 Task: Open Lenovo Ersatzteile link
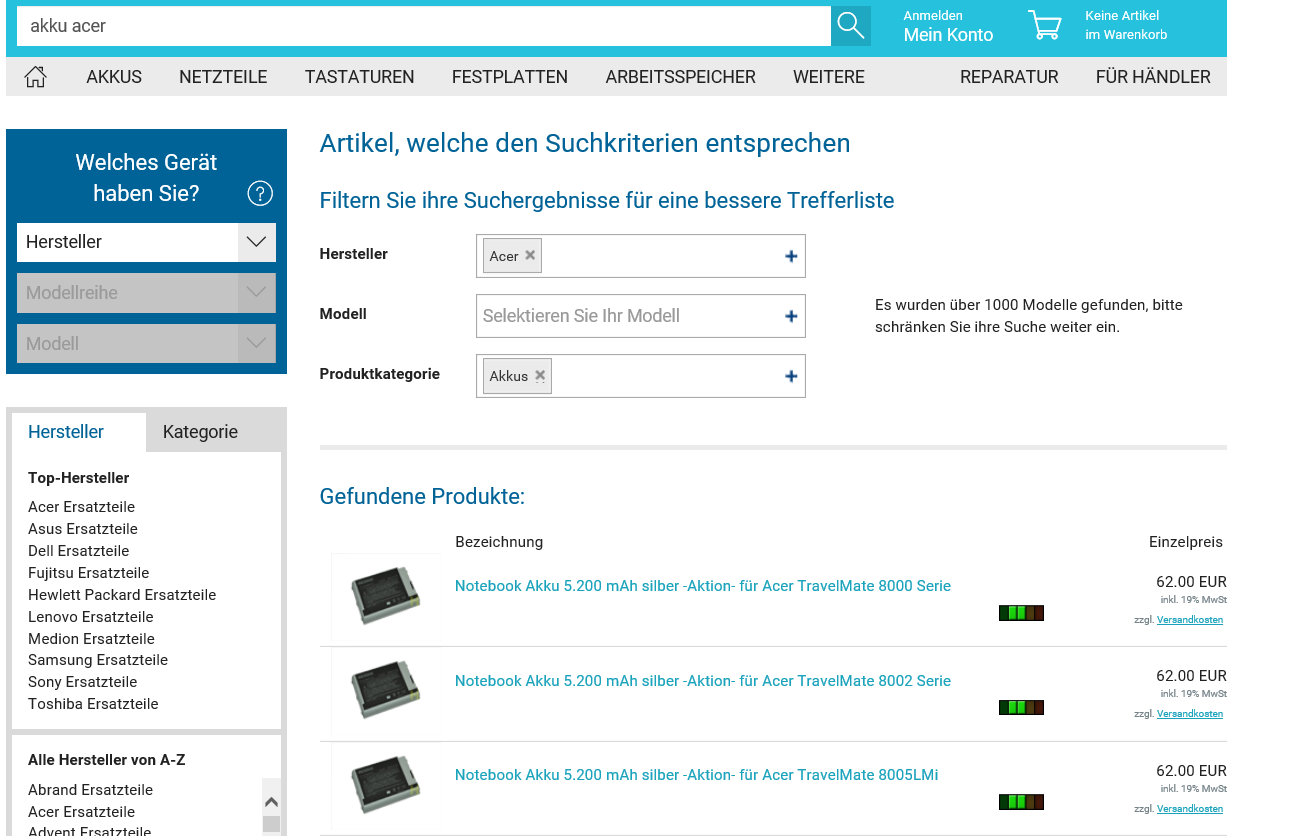tap(91, 617)
